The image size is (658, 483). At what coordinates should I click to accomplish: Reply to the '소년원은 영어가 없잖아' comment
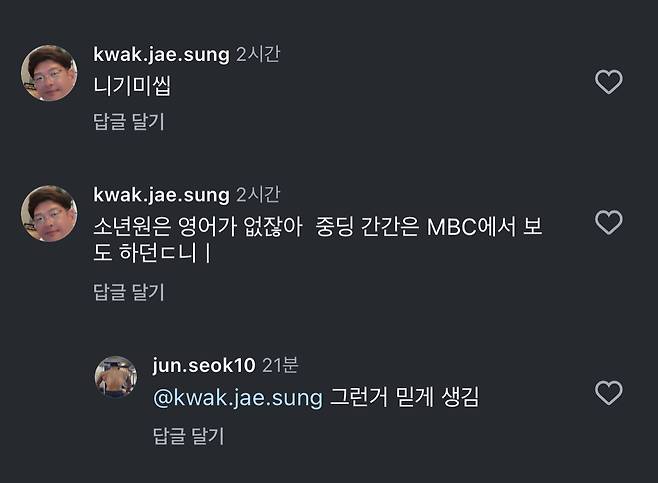click(x=129, y=292)
